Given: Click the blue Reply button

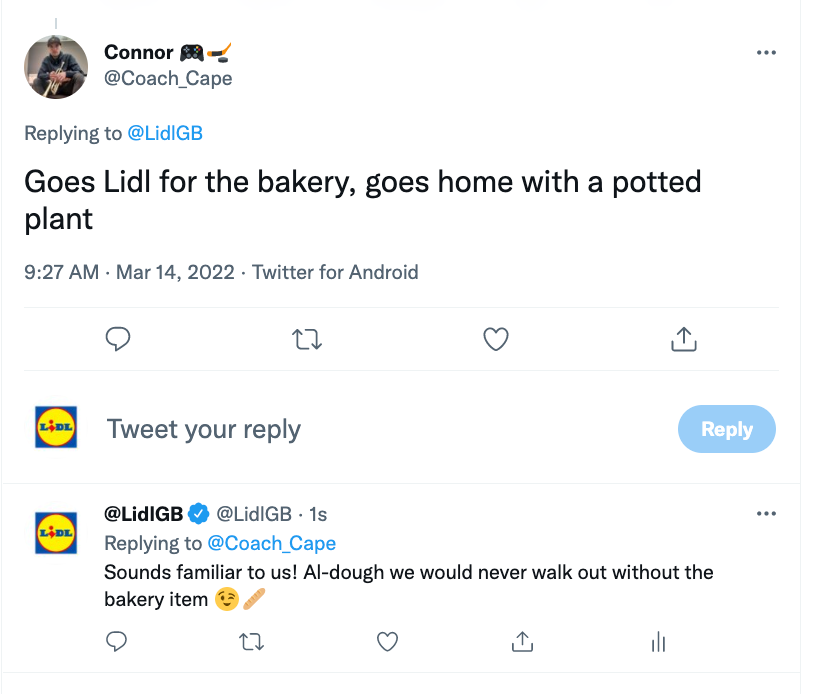Looking at the screenshot, I should [x=726, y=429].
